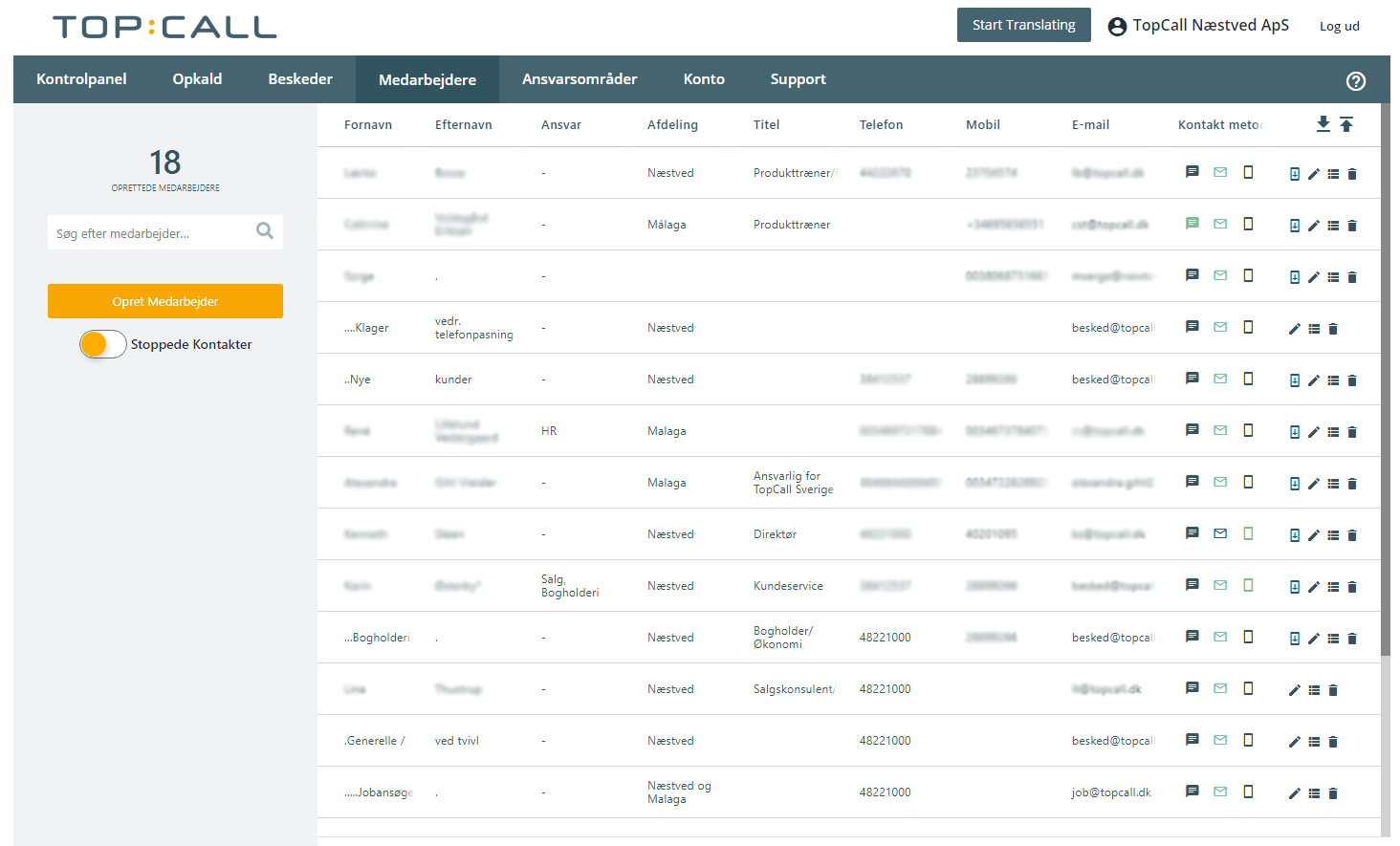Edit the ...Bogholderi row
Screen dimensions: 1400x846
[1314, 639]
